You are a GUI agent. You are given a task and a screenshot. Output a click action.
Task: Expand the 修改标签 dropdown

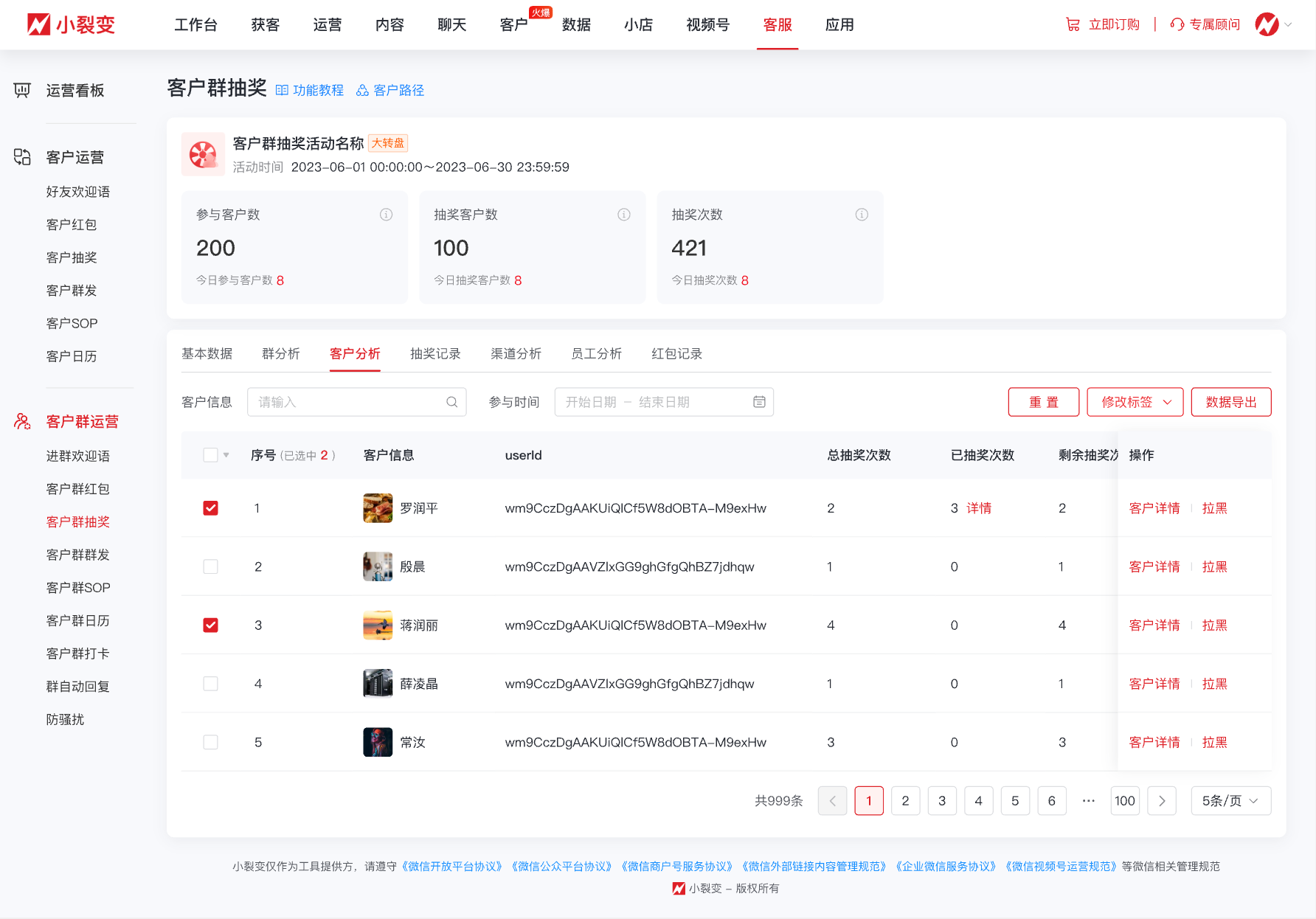[x=1135, y=402]
